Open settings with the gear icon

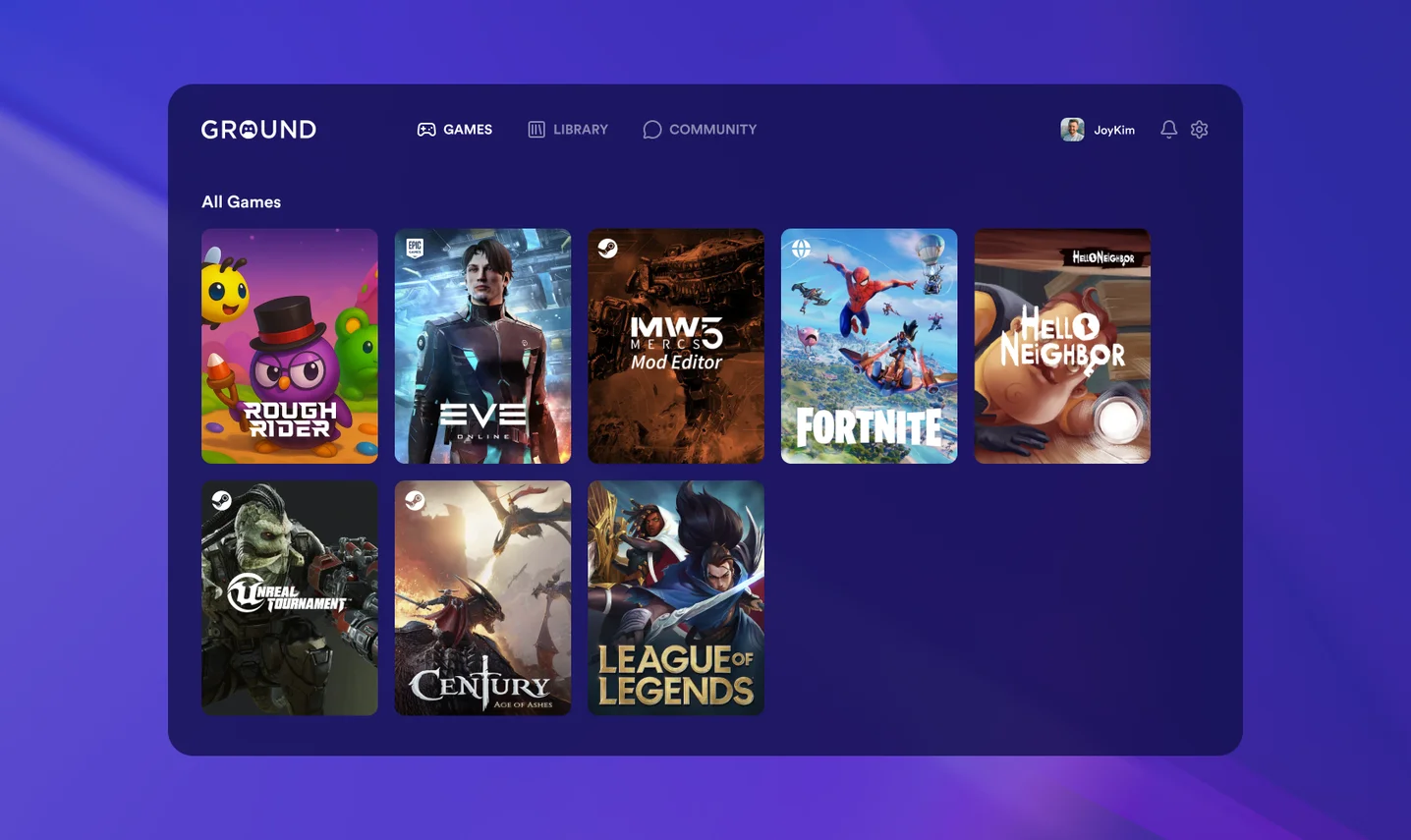(1199, 129)
